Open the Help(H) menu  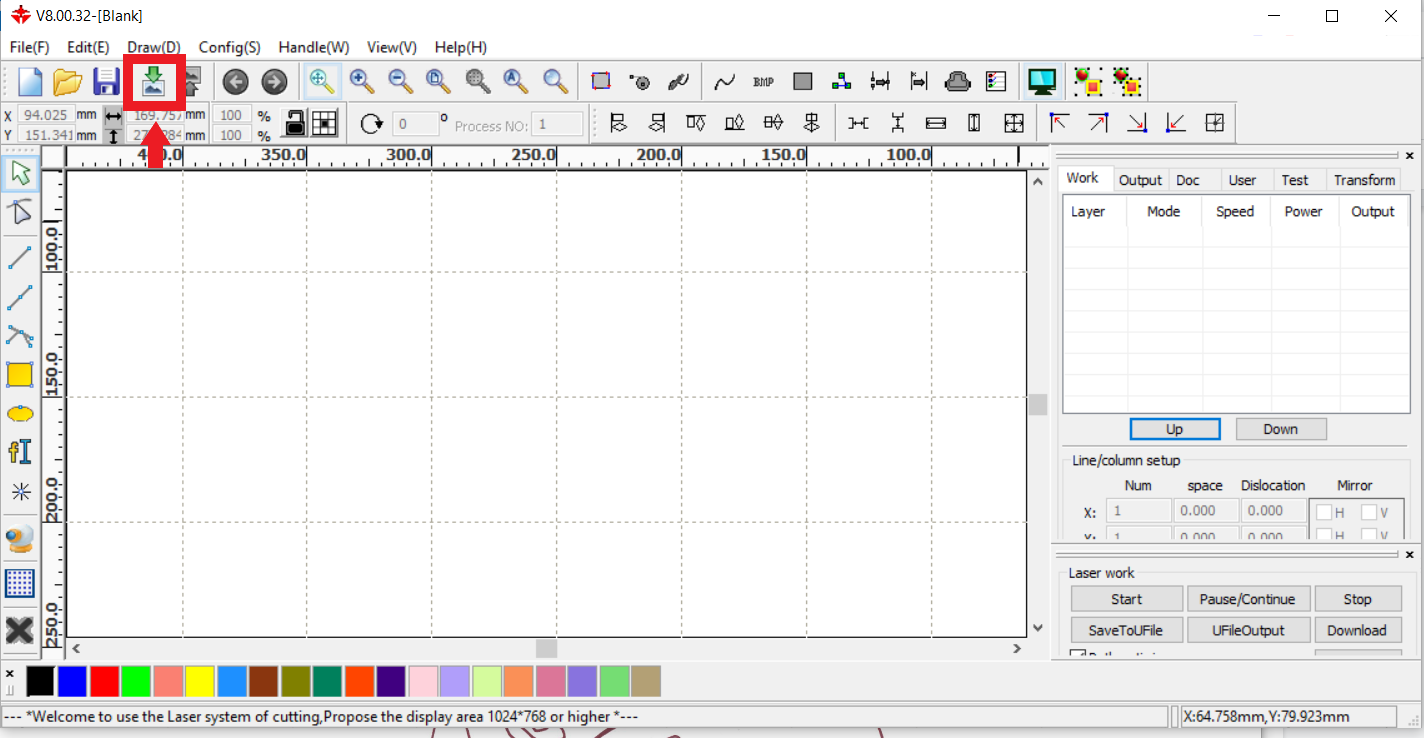[461, 47]
